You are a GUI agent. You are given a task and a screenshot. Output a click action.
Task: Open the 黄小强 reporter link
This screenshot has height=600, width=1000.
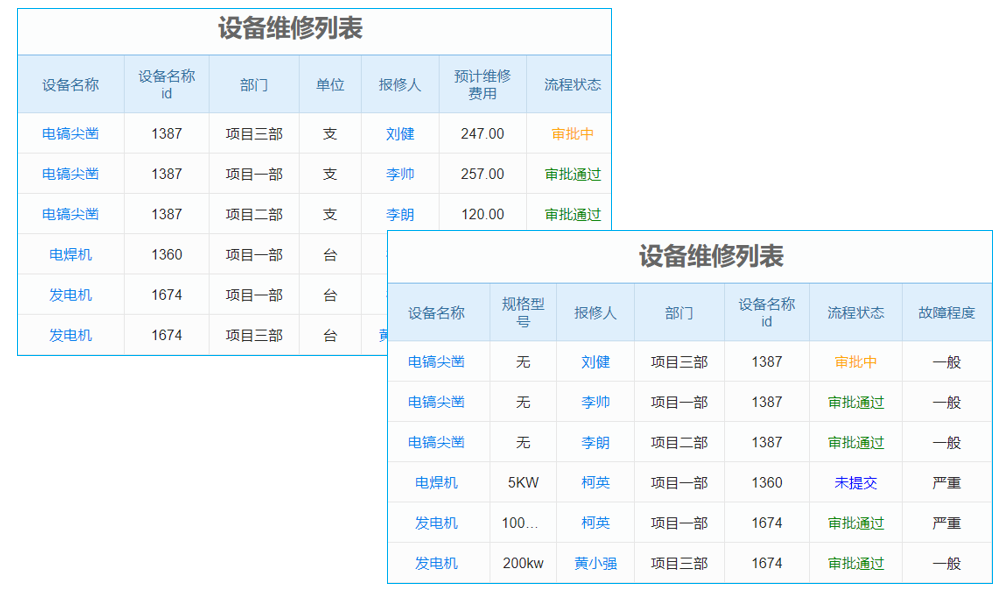[x=596, y=562]
